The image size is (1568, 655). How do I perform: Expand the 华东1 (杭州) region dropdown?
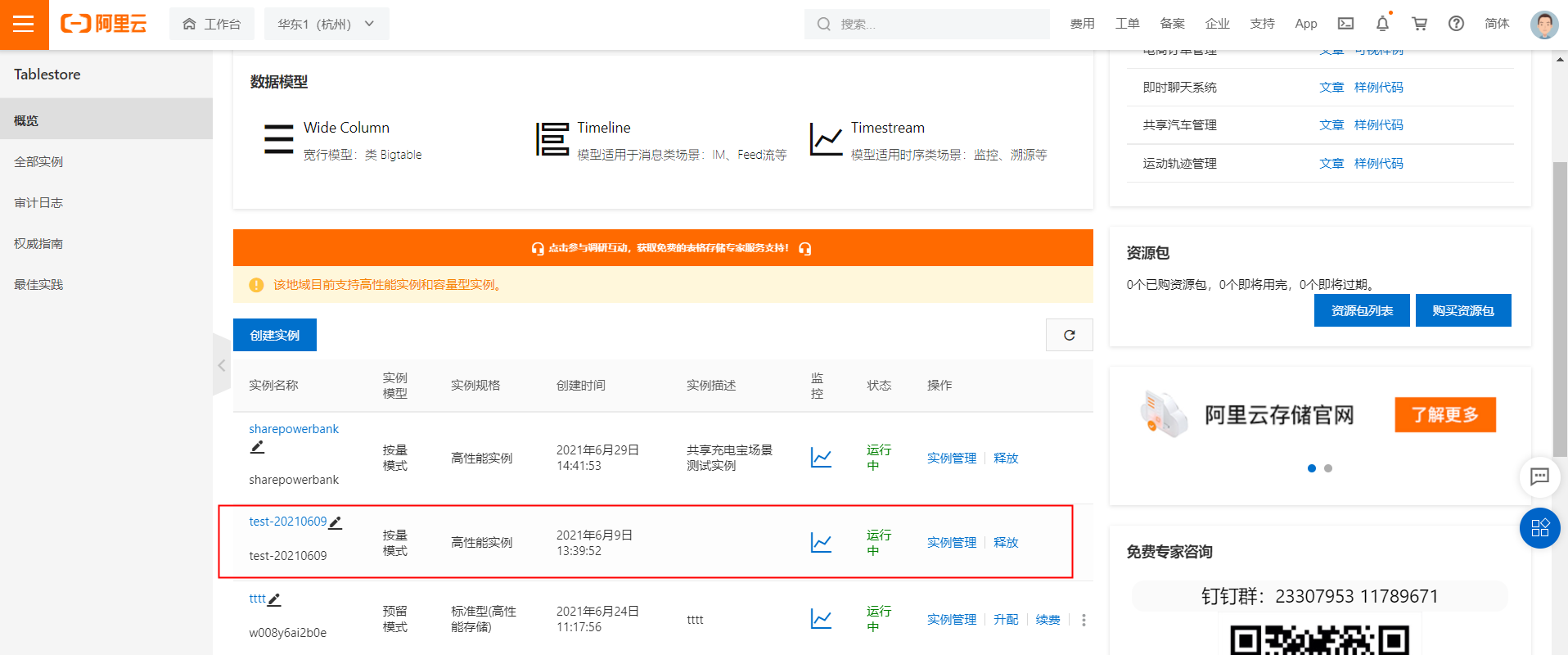click(326, 24)
